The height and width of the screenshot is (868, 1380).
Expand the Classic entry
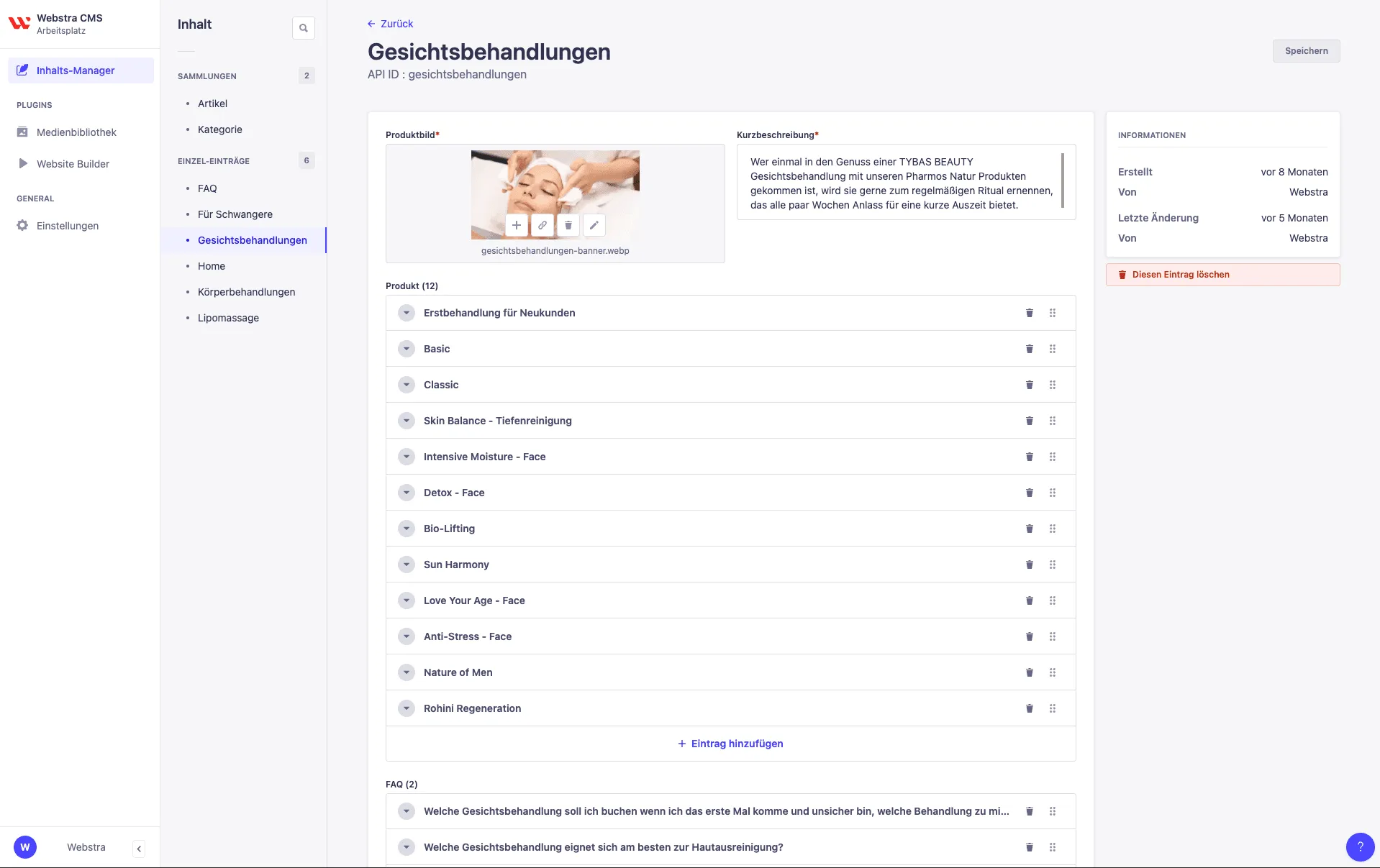coord(407,385)
